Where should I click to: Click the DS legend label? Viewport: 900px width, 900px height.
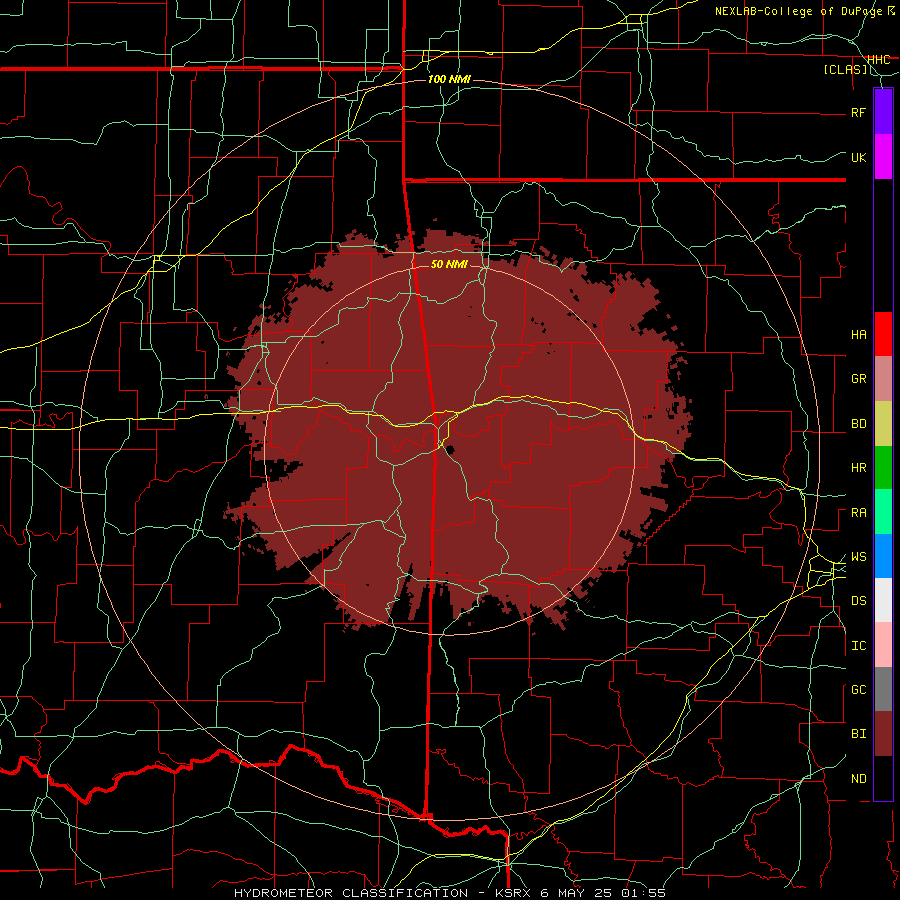coord(858,601)
